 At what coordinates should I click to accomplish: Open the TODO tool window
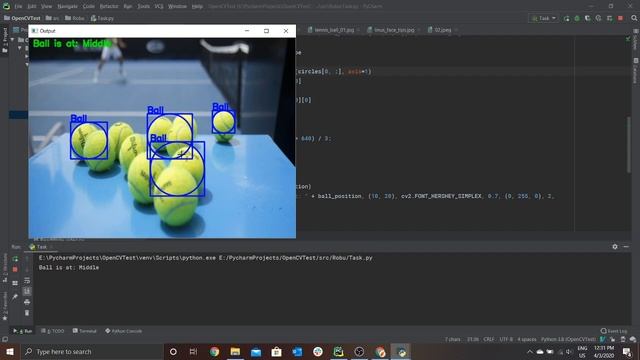pyautogui.click(x=53, y=331)
